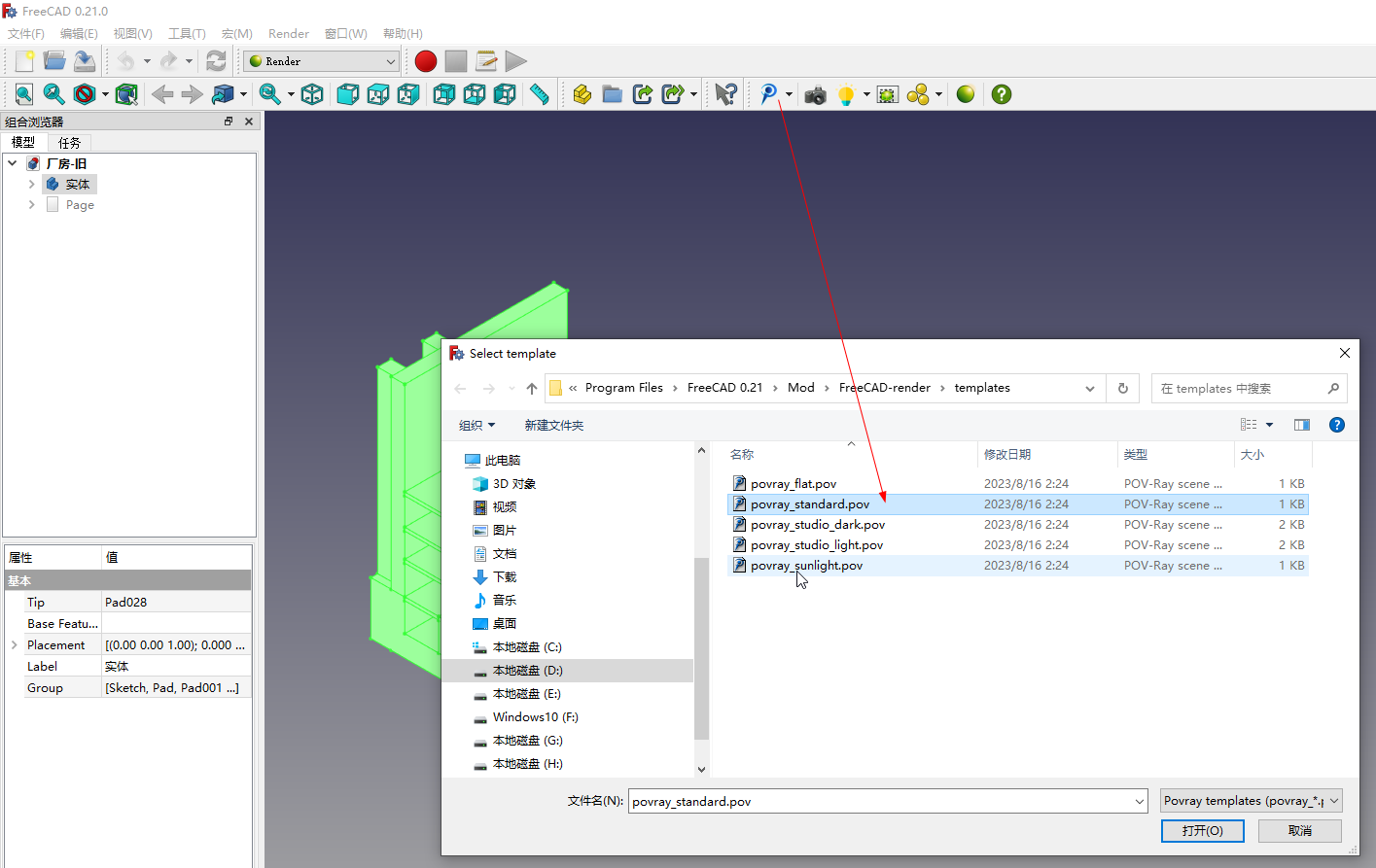Set isometric view cube icon

(312, 94)
